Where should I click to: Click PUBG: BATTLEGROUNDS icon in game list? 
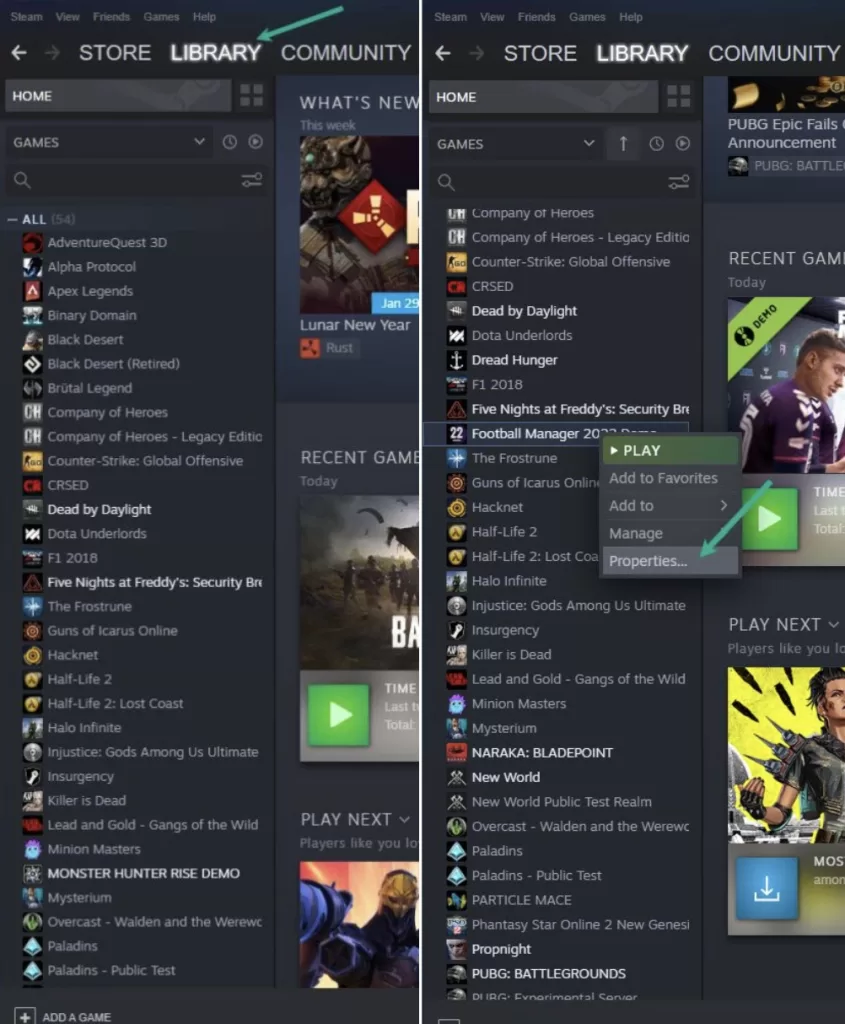pos(456,974)
